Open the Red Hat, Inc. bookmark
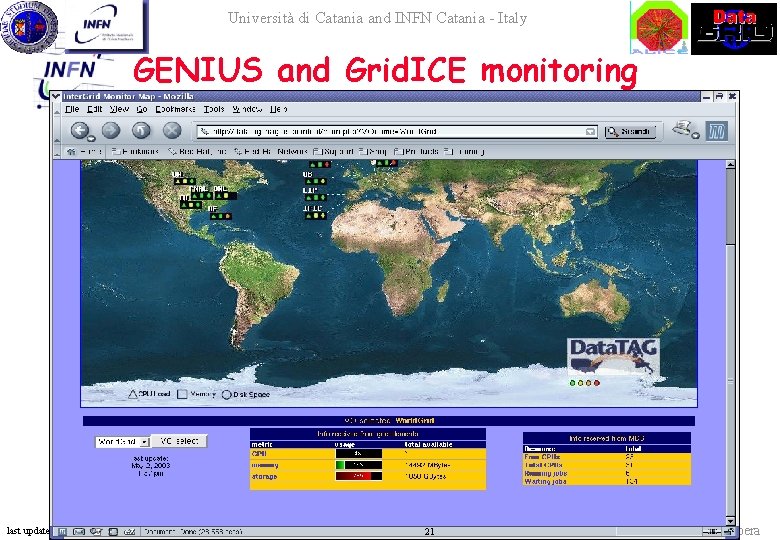The width and height of the screenshot is (780, 540). coord(197,151)
